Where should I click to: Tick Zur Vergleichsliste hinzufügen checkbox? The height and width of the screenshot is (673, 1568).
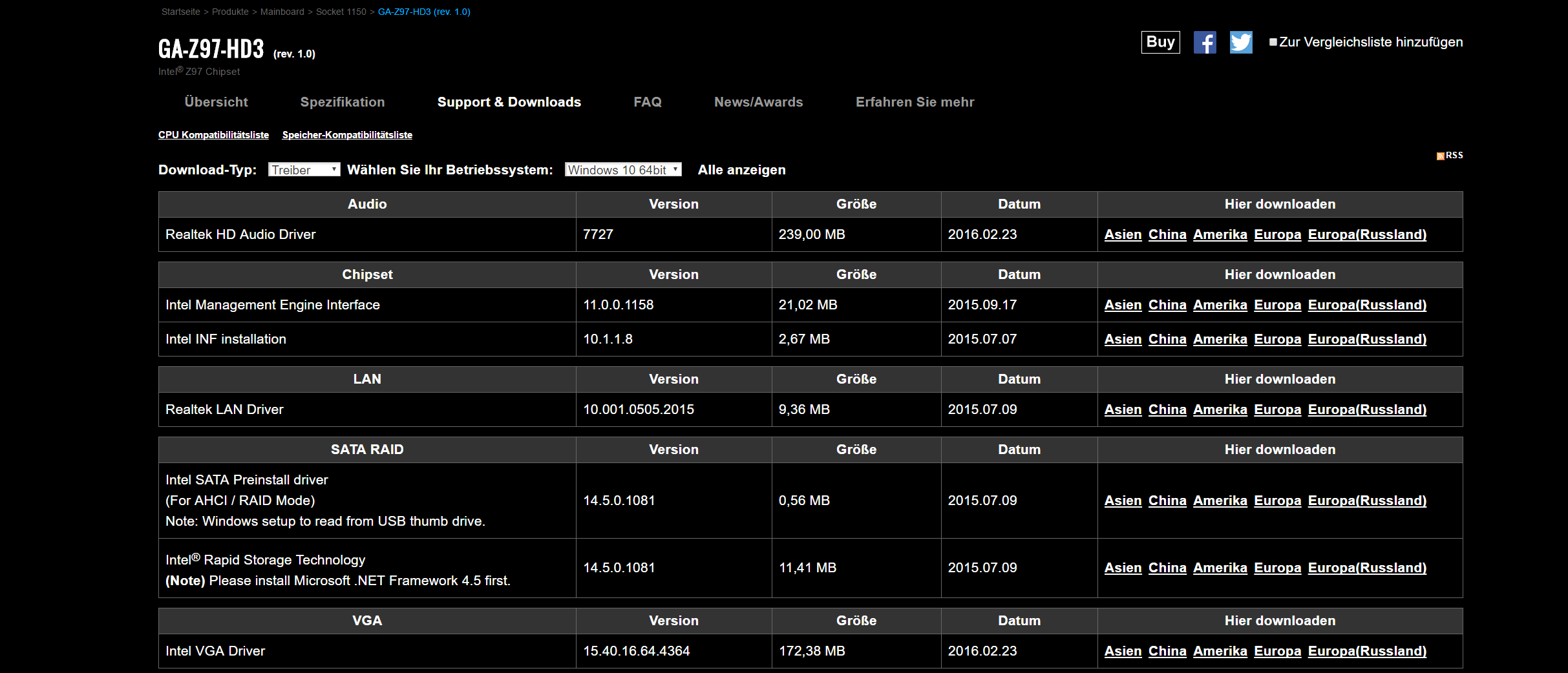click(1273, 42)
